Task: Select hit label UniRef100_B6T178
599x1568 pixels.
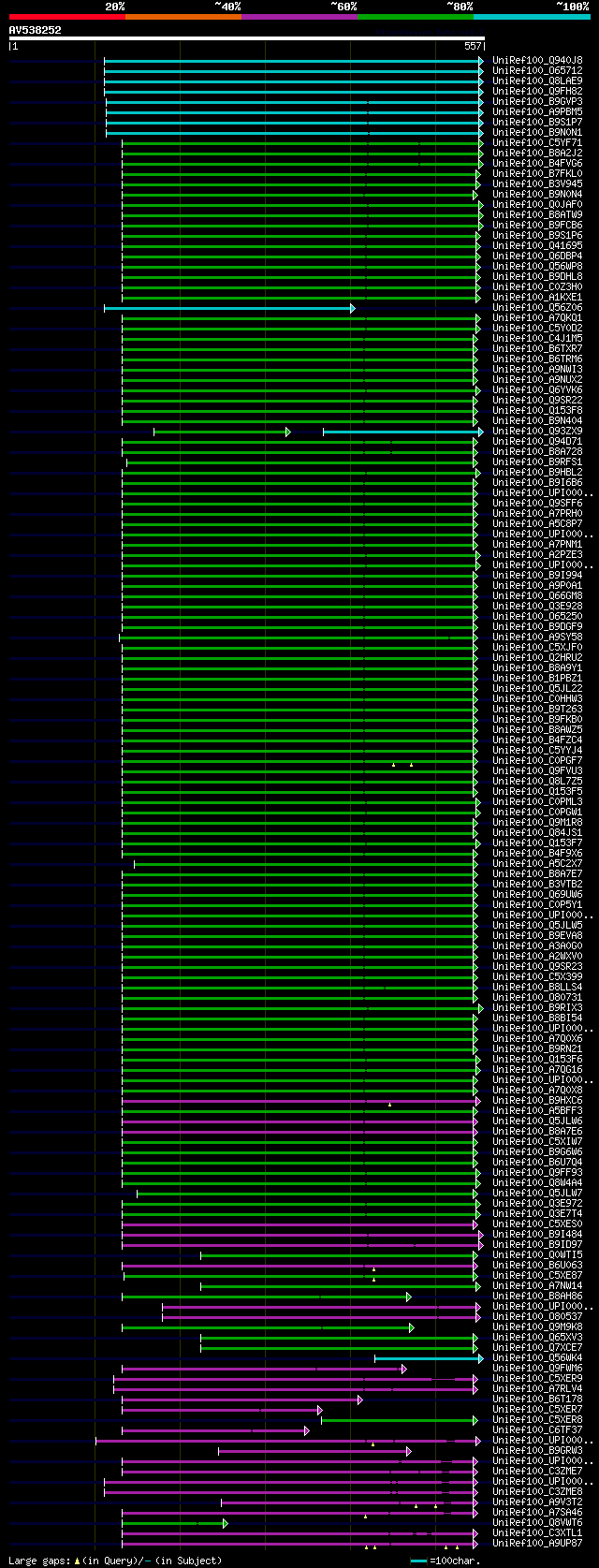Action: pyautogui.click(x=537, y=1399)
